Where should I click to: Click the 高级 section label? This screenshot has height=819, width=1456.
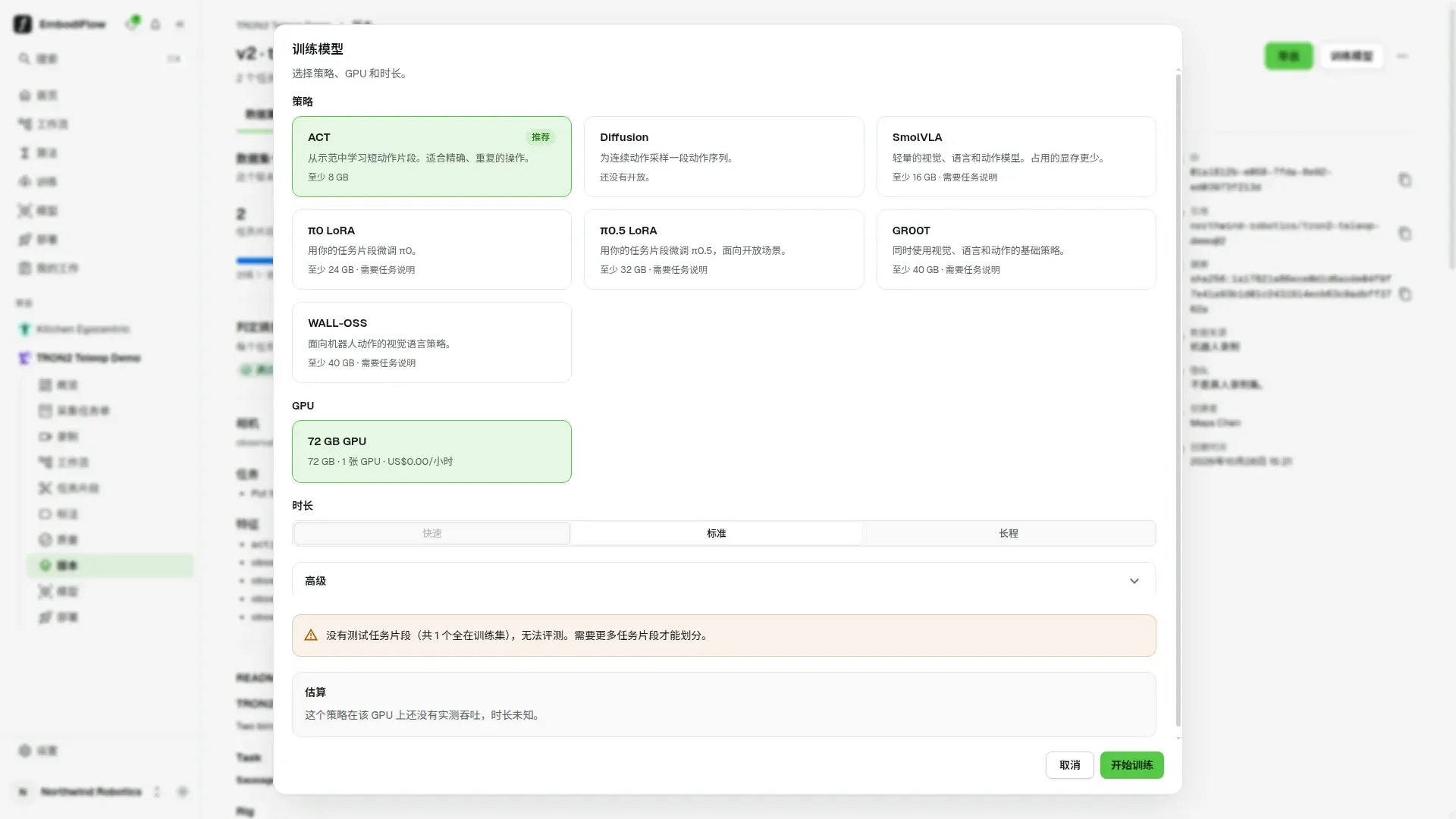click(315, 581)
